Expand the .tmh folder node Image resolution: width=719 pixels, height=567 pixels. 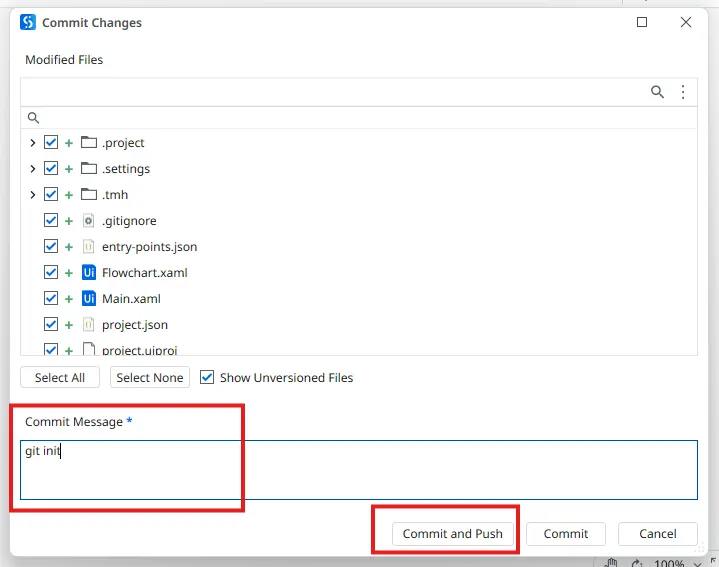point(33,195)
